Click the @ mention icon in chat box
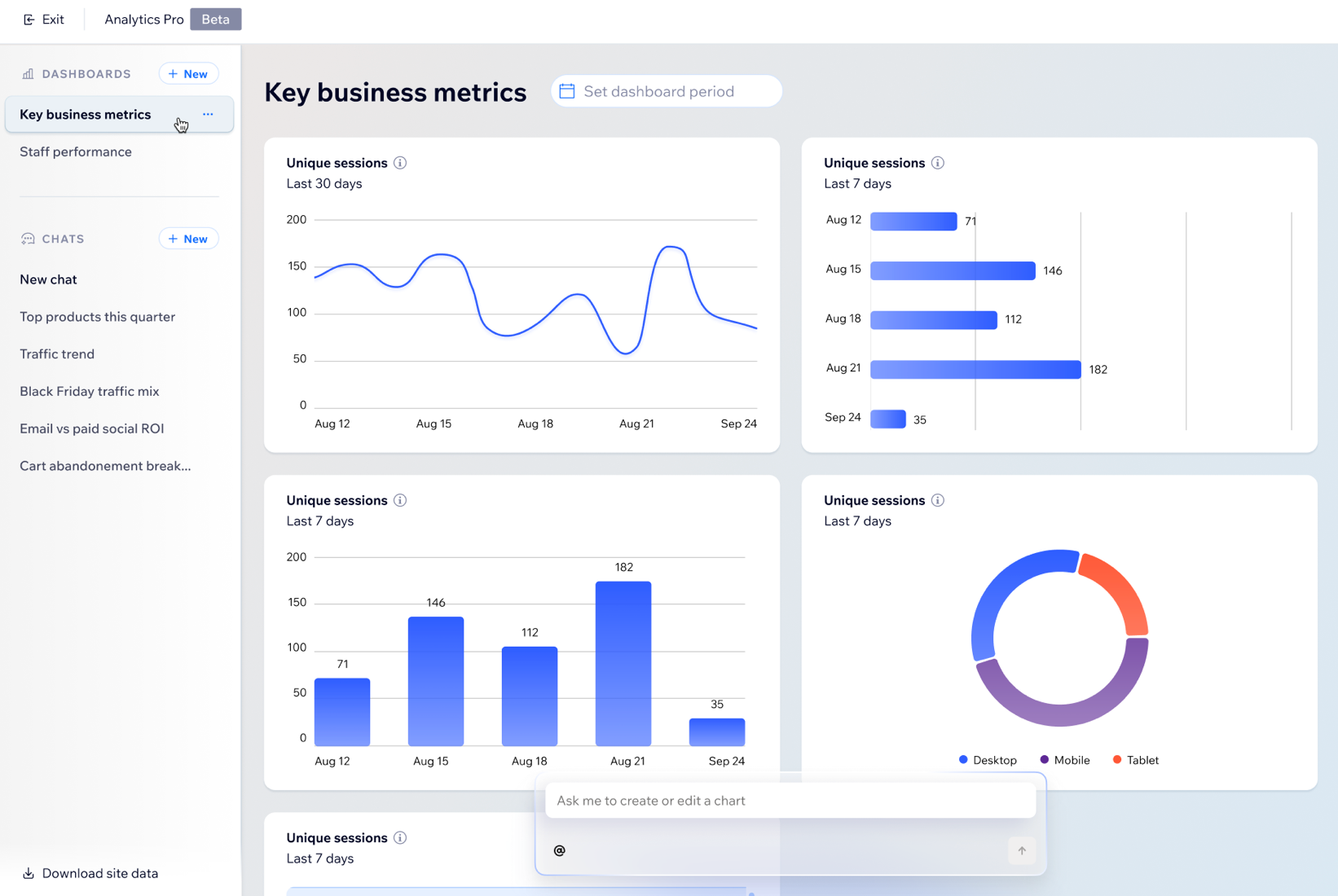This screenshot has height=896, width=1338. pos(560,850)
